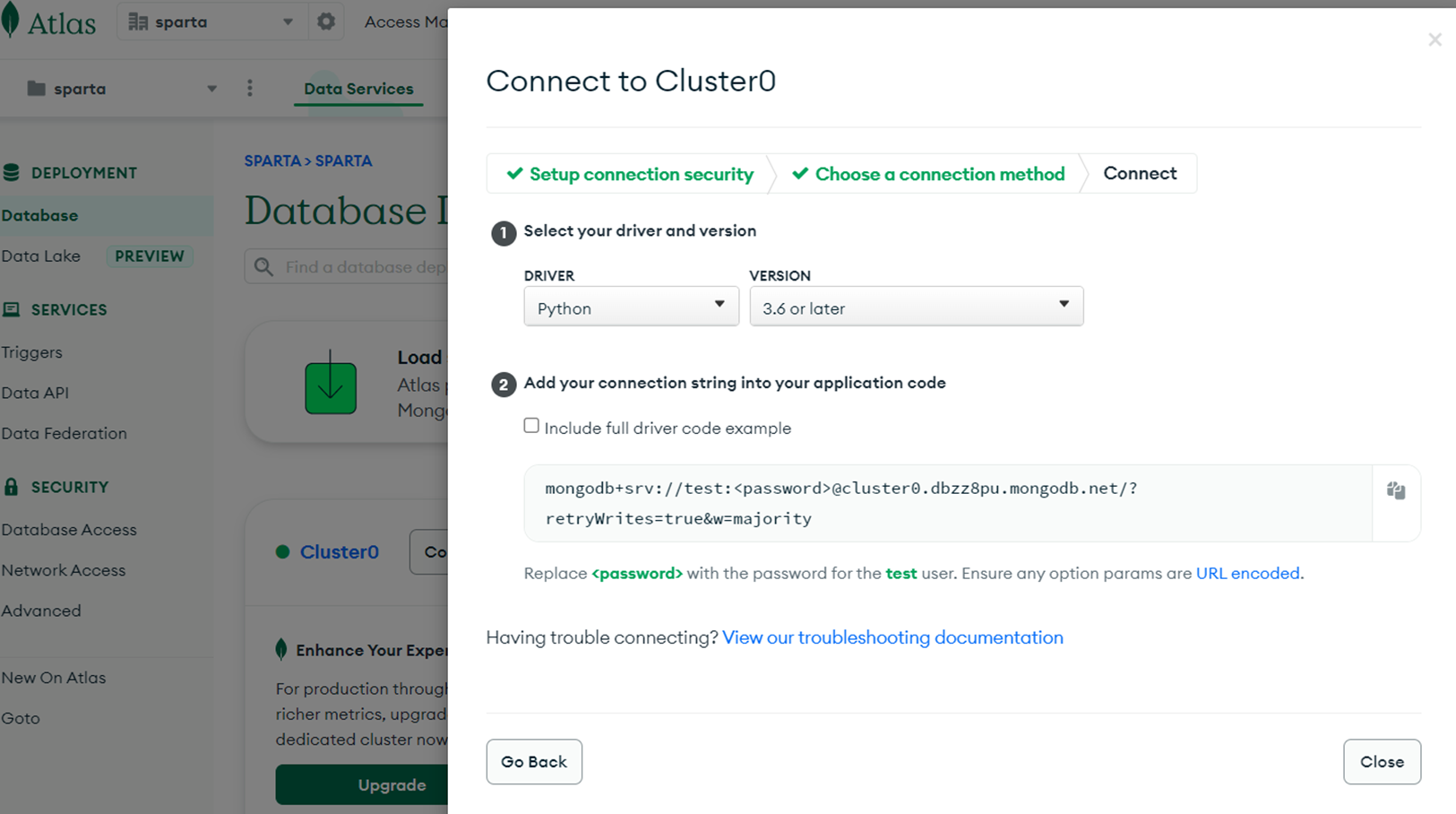Click the SPARTA organization breadcrumb link
Viewport: 1456px width, 814px height.
272,160
